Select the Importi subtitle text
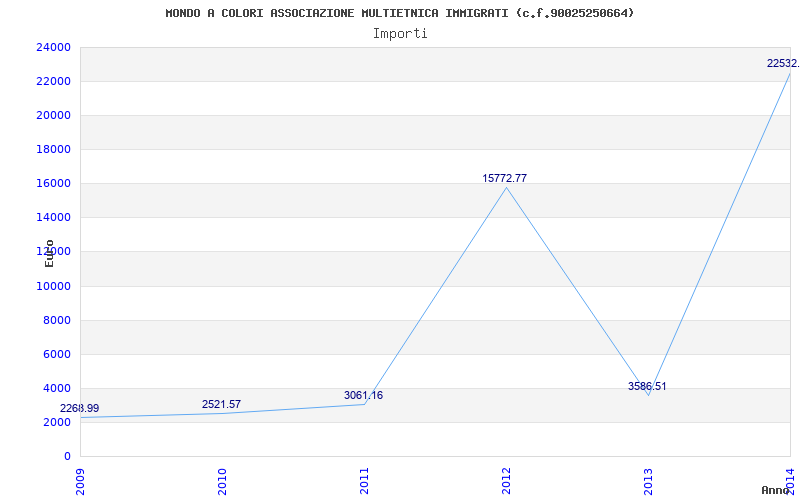800x500 pixels. pyautogui.click(x=400, y=34)
